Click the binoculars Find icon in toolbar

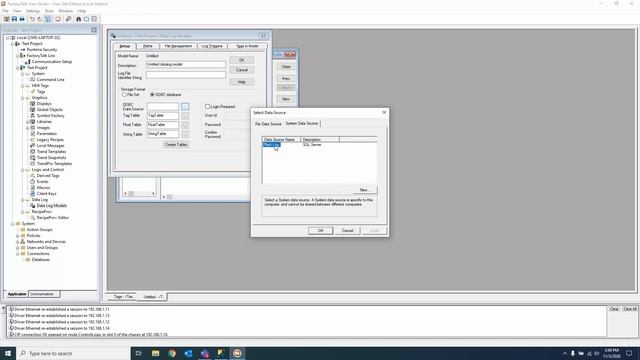pos(79,19)
